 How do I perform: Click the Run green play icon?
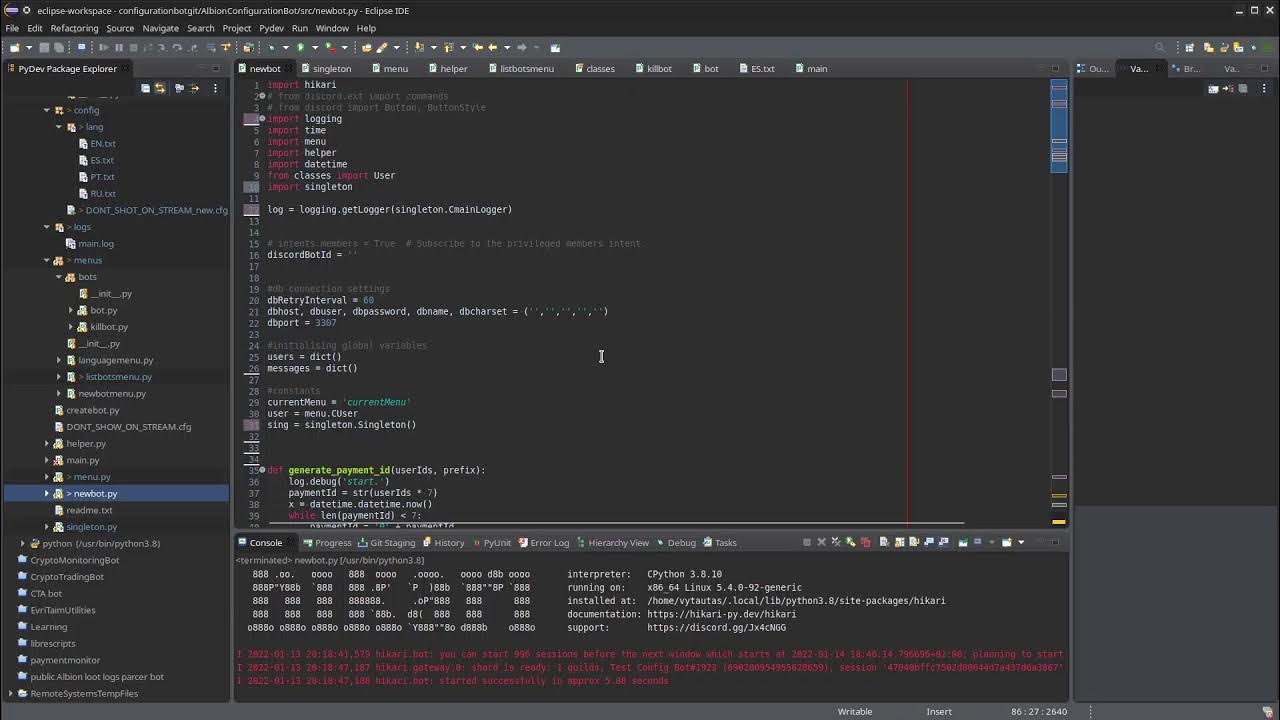click(x=300, y=47)
